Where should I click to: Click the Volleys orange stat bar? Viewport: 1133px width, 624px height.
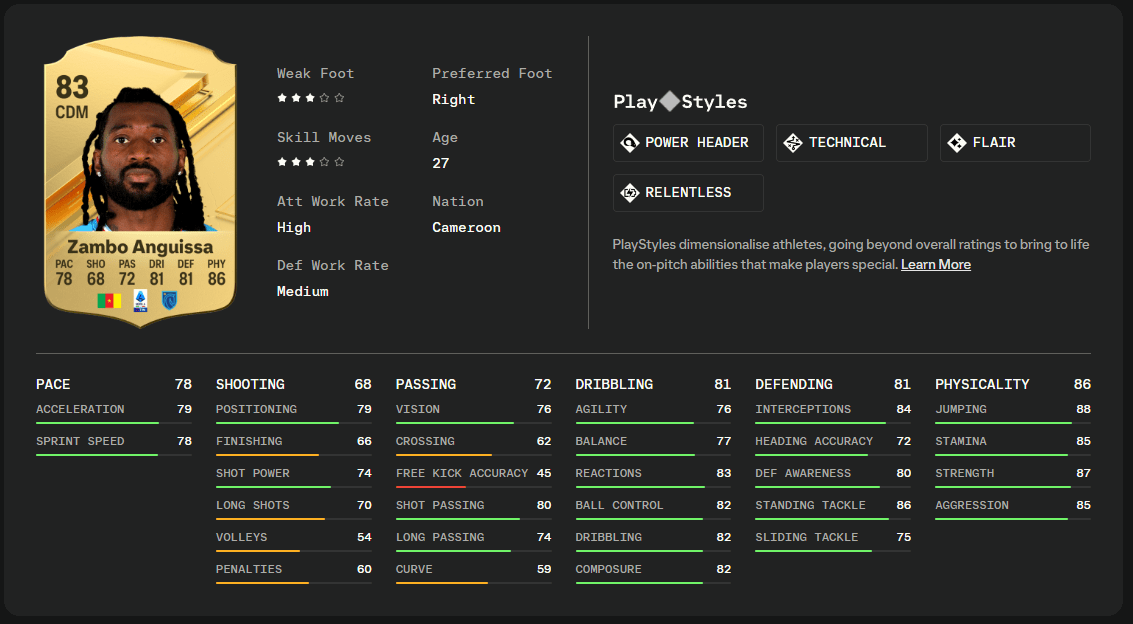point(293,551)
